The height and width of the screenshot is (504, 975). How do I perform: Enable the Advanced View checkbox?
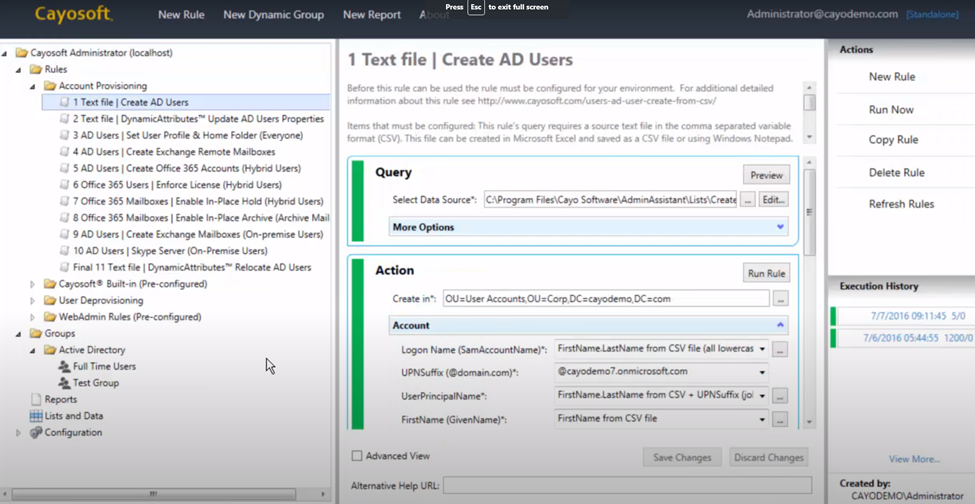pos(357,456)
